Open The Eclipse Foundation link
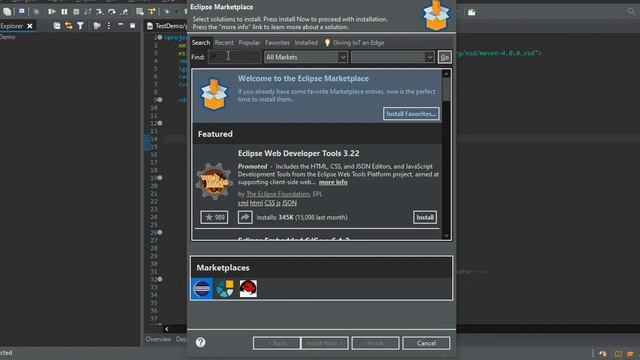This screenshot has height=360, width=640. coord(278,194)
